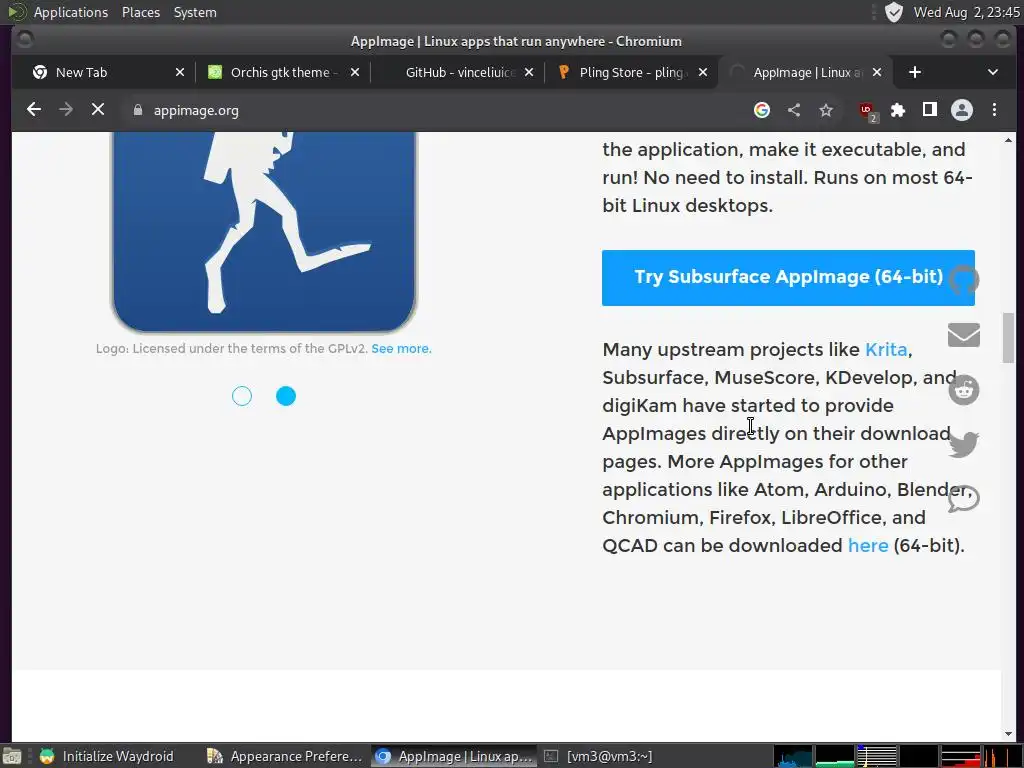The image size is (1024, 768).
Task: Expand the tab search dropdown
Action: coord(993,72)
